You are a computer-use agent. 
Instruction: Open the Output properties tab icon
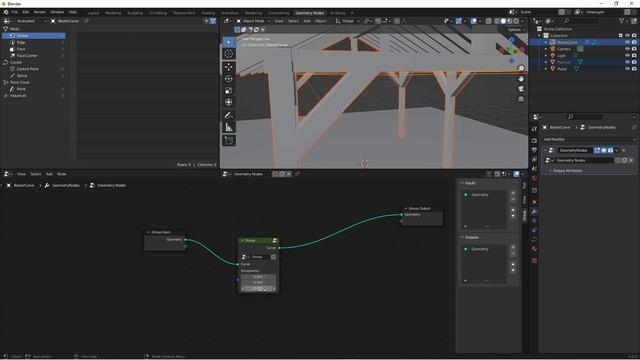coord(534,150)
